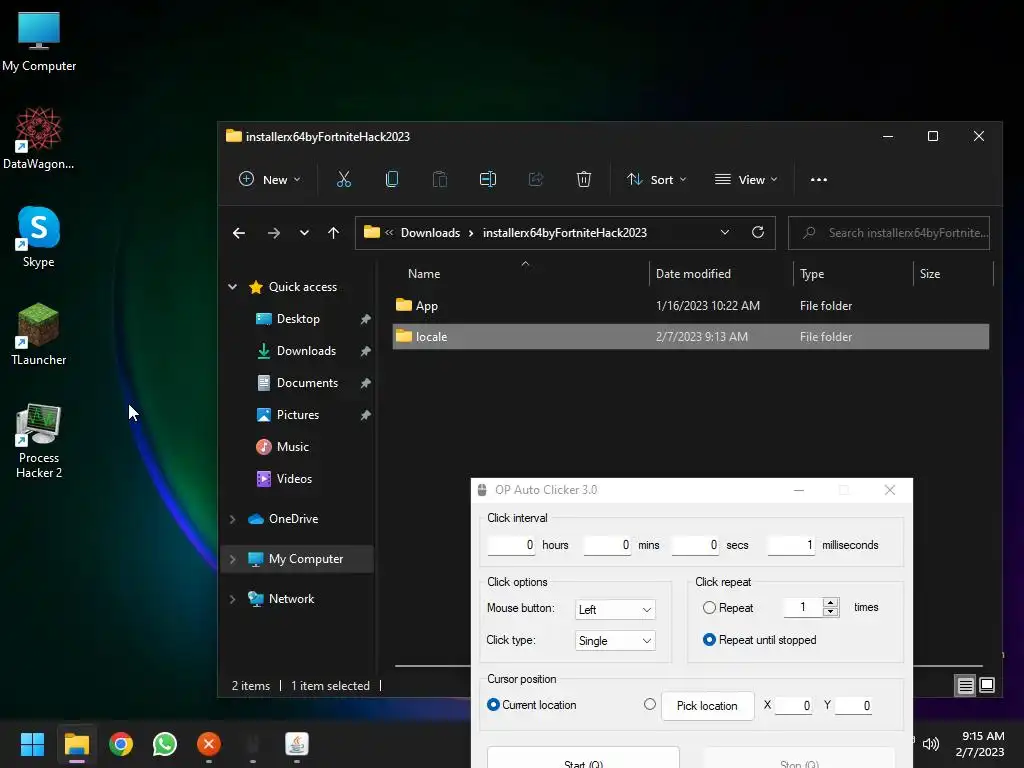Image resolution: width=1024 pixels, height=768 pixels.
Task: Open the See more (three dots) menu
Action: pos(818,180)
